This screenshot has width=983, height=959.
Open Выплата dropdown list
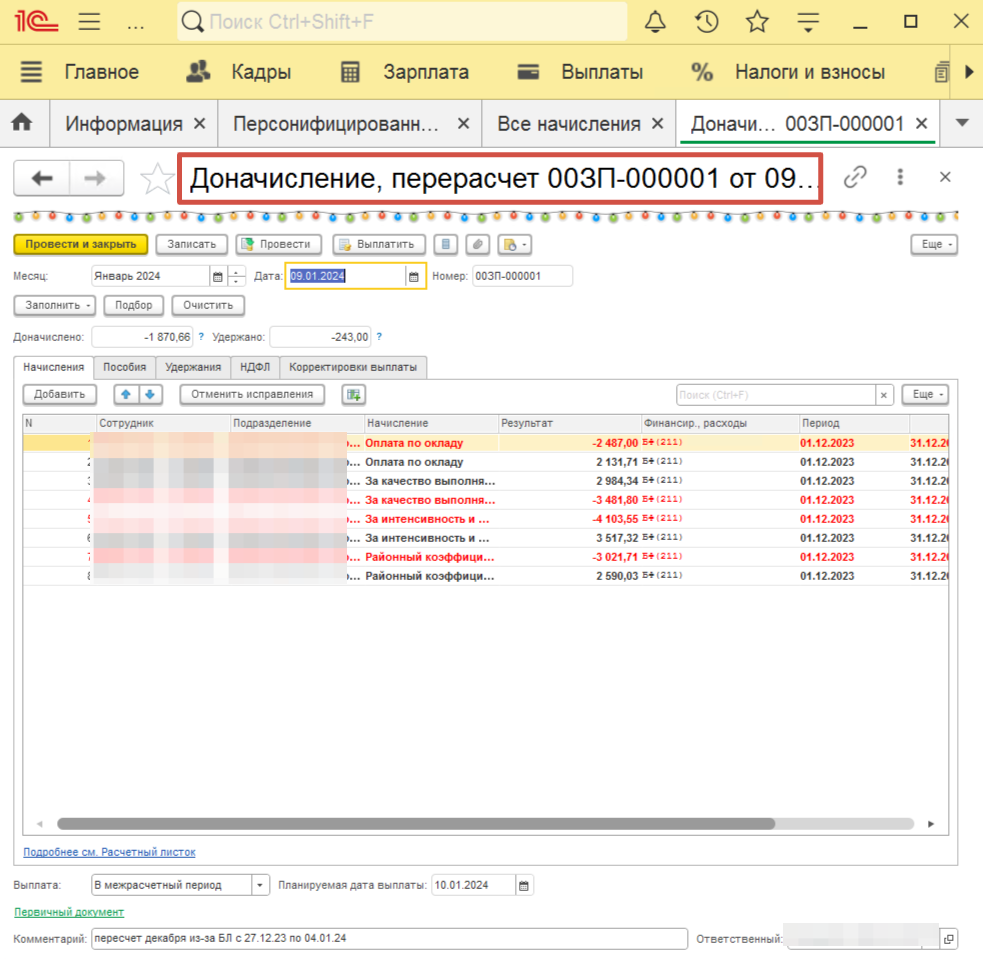[x=260, y=886]
